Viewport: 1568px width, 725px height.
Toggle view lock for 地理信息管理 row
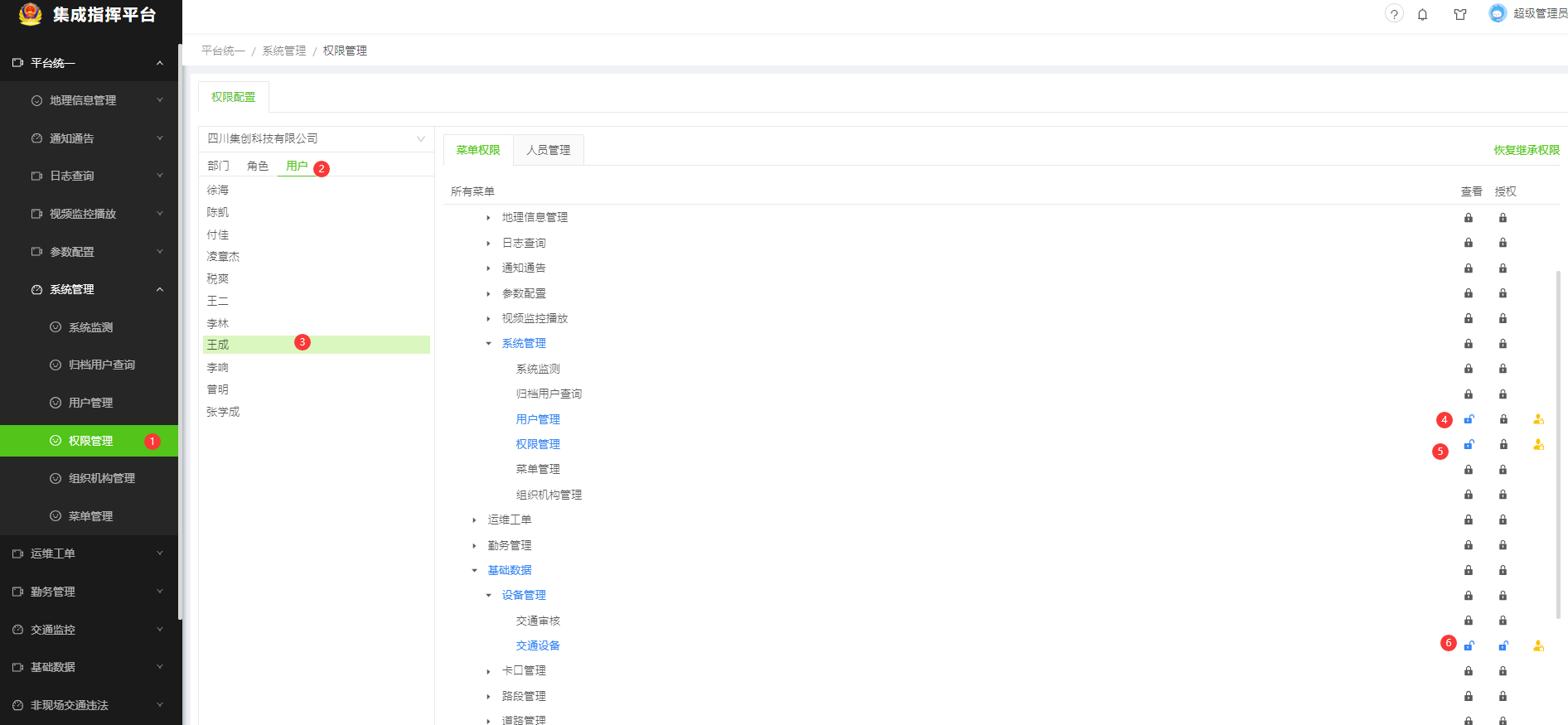pos(1469,218)
